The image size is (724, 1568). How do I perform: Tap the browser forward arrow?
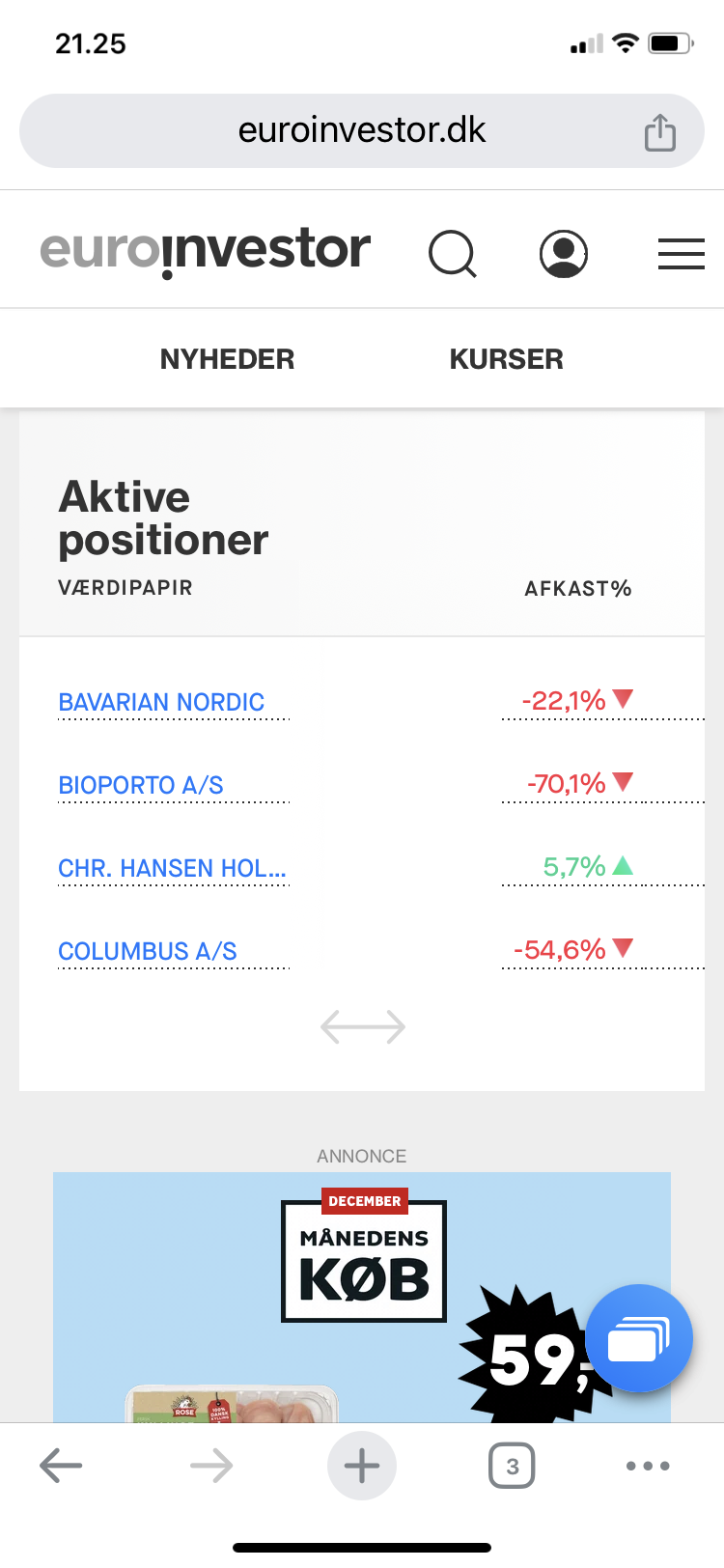(x=211, y=1466)
